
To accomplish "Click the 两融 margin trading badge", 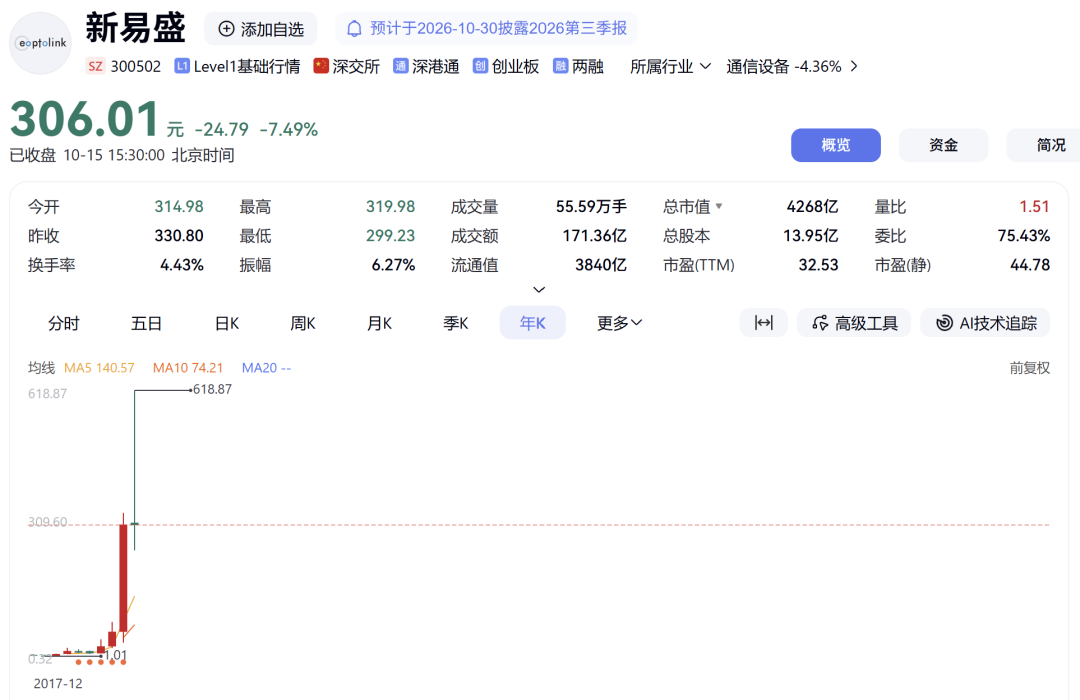I will 579,66.
